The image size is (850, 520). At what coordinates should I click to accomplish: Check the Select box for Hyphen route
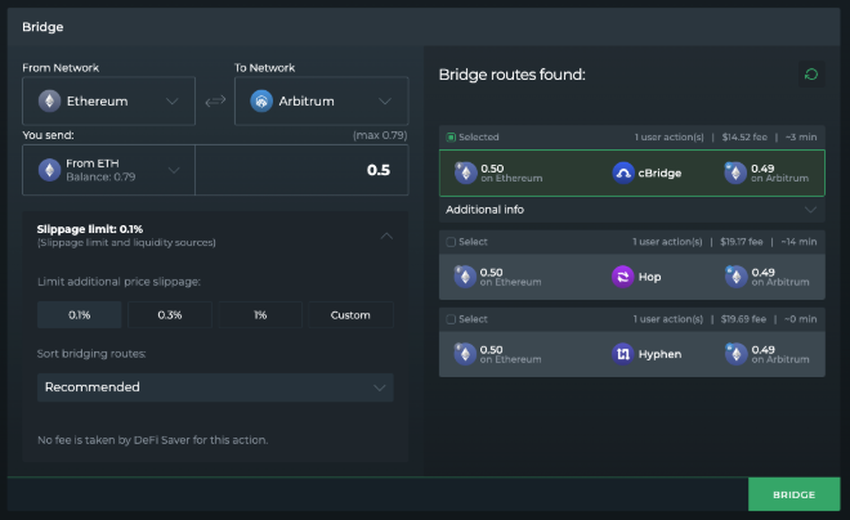point(451,319)
